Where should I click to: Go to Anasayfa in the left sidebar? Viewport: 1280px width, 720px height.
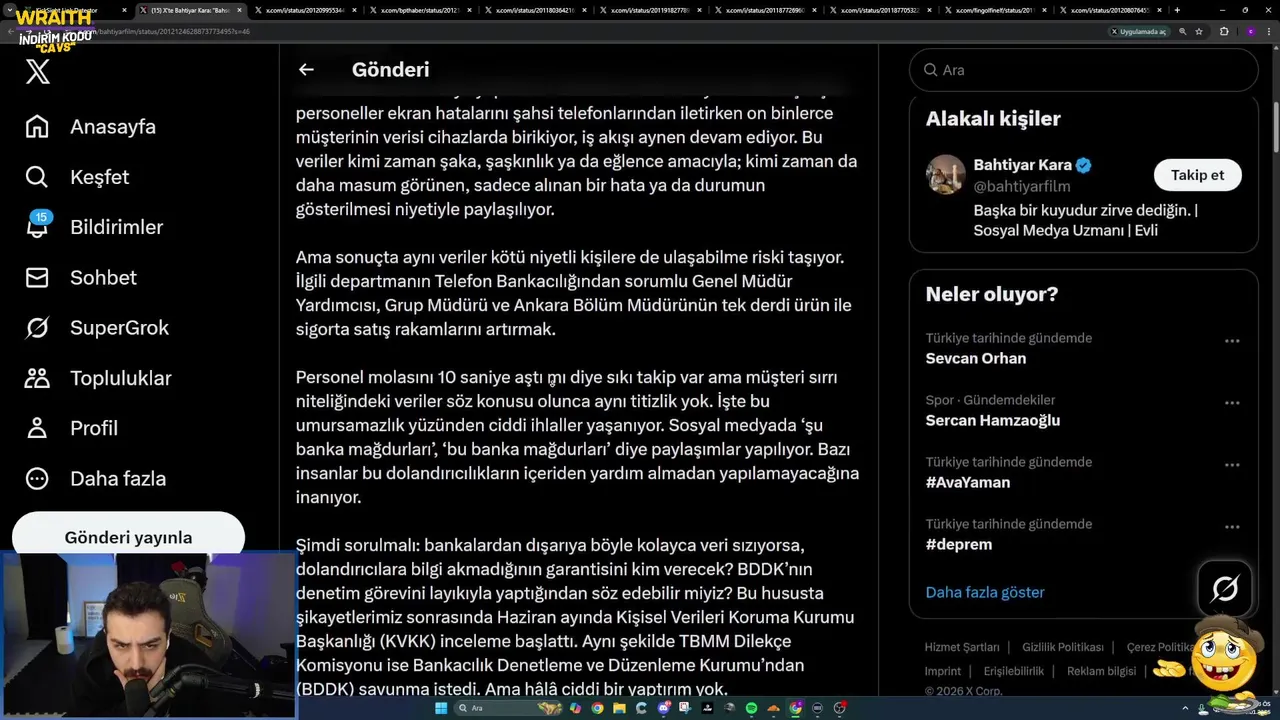click(90, 127)
